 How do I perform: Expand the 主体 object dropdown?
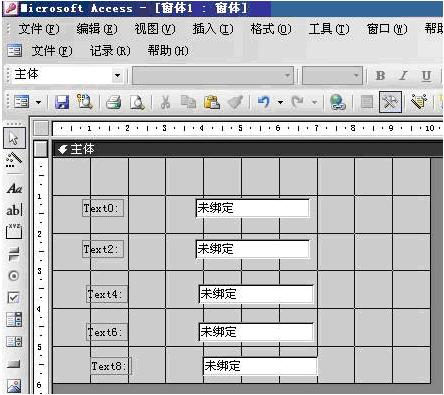(x=117, y=75)
